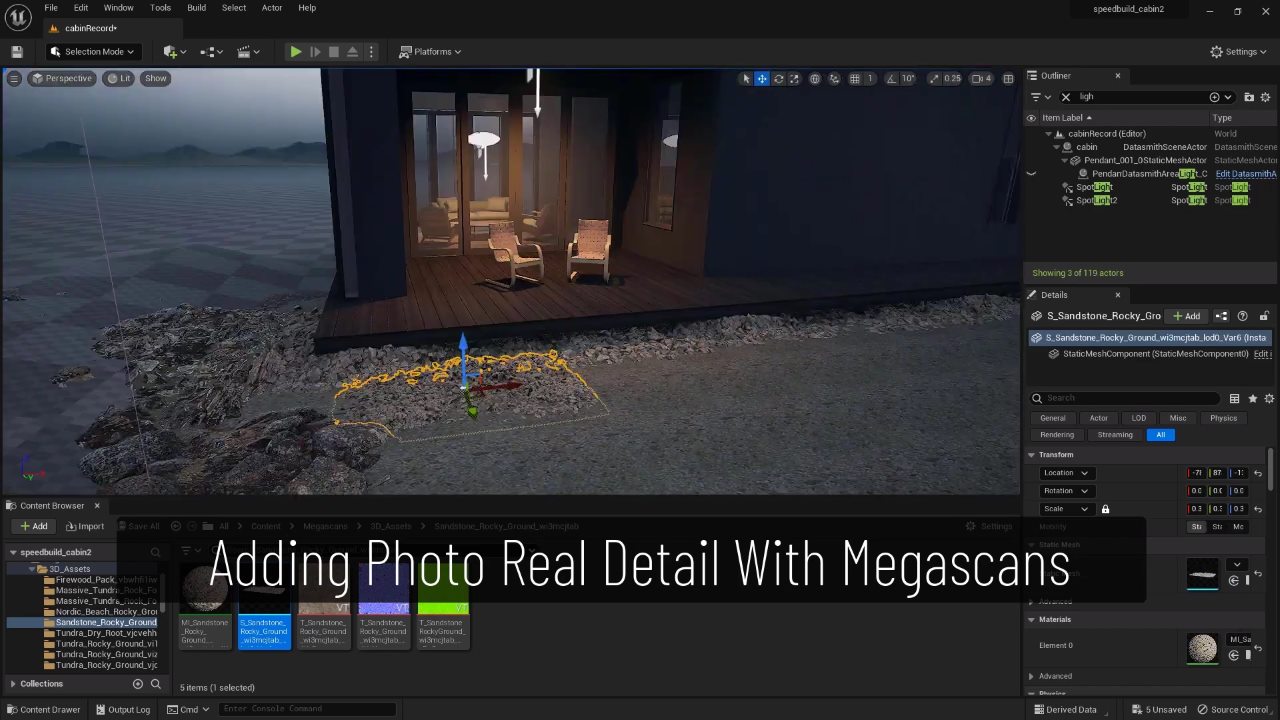Collapse the Transform section

pyautogui.click(x=1031, y=455)
